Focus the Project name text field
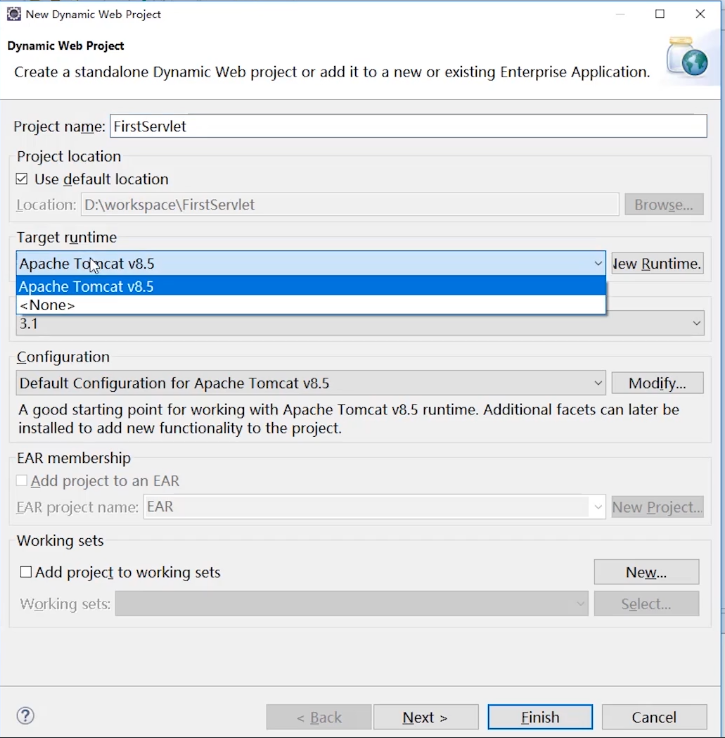725x738 pixels. (x=409, y=126)
